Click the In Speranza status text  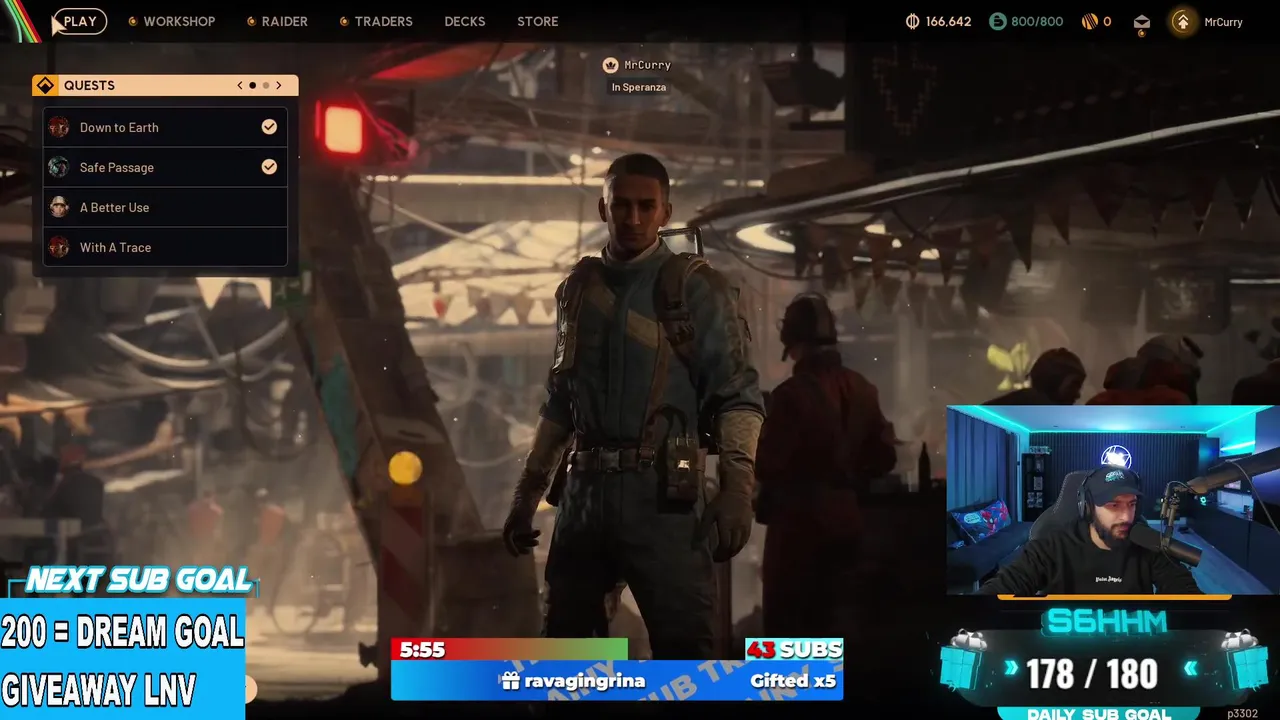(x=639, y=87)
